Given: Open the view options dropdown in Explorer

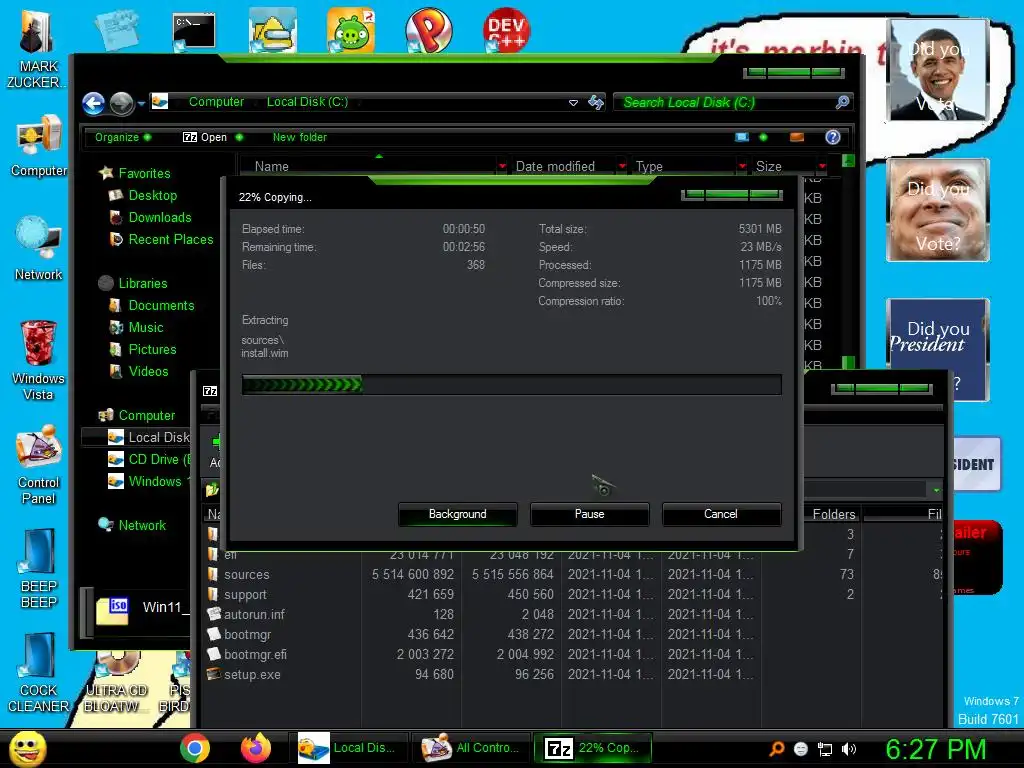Looking at the screenshot, I should [x=763, y=137].
